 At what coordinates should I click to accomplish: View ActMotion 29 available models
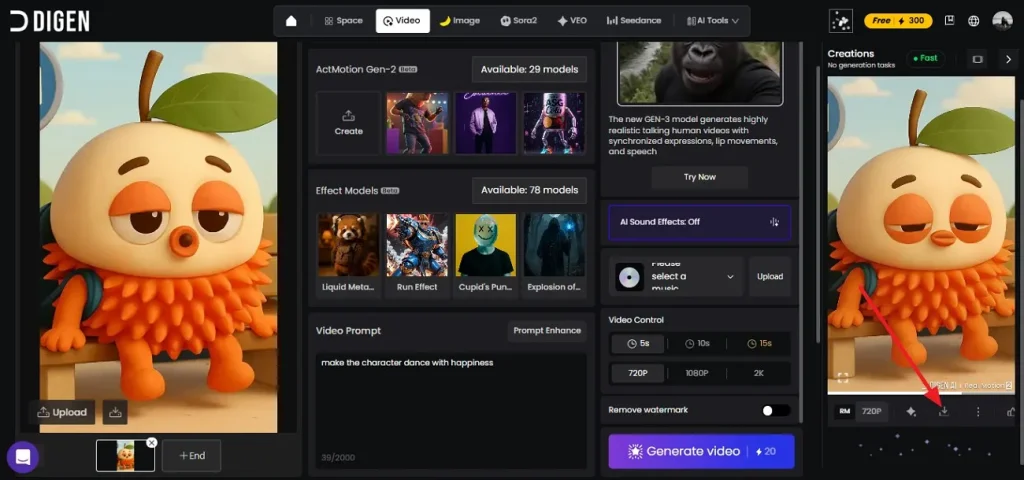click(530, 69)
